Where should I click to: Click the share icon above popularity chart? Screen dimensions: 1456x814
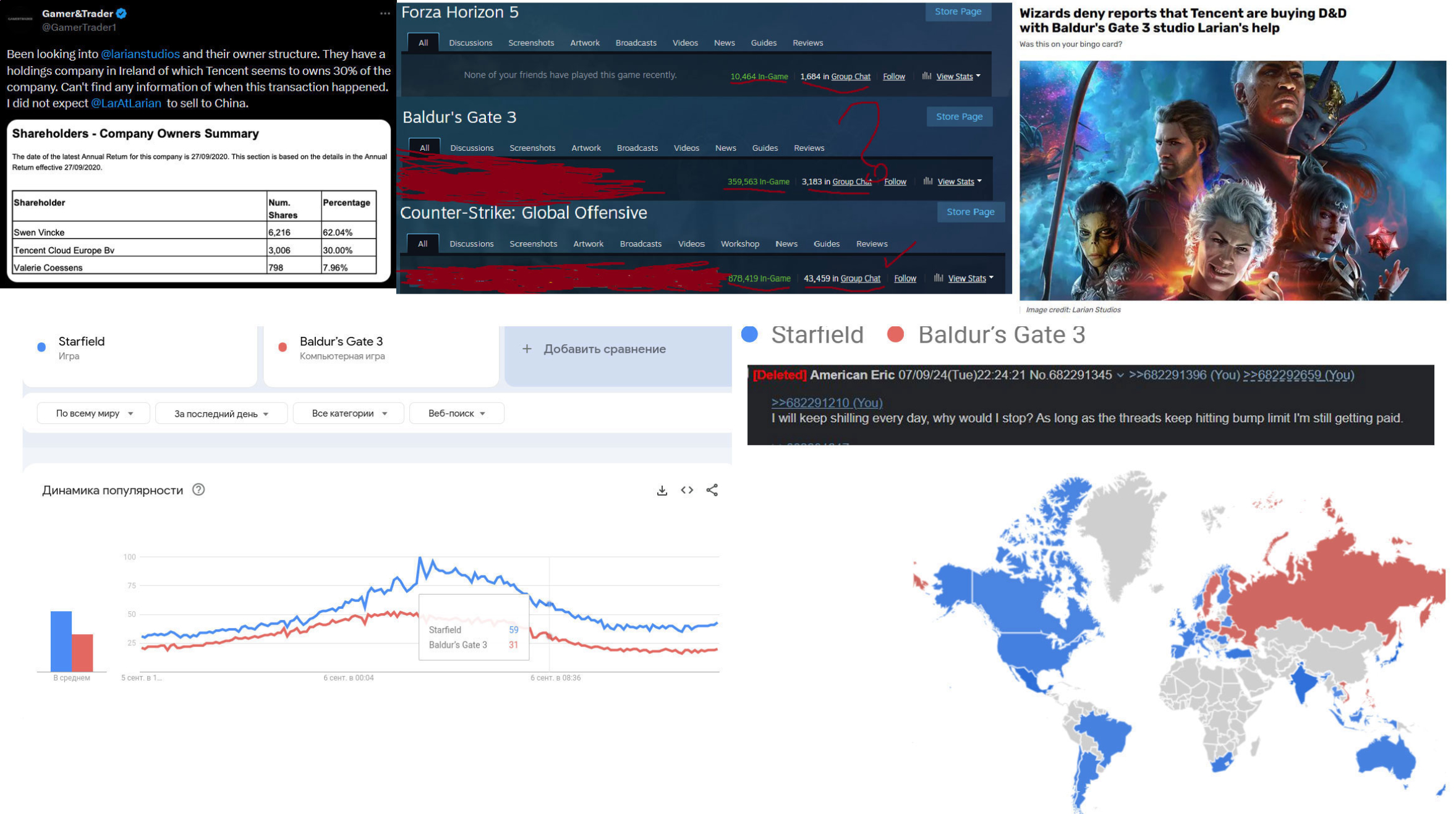712,490
